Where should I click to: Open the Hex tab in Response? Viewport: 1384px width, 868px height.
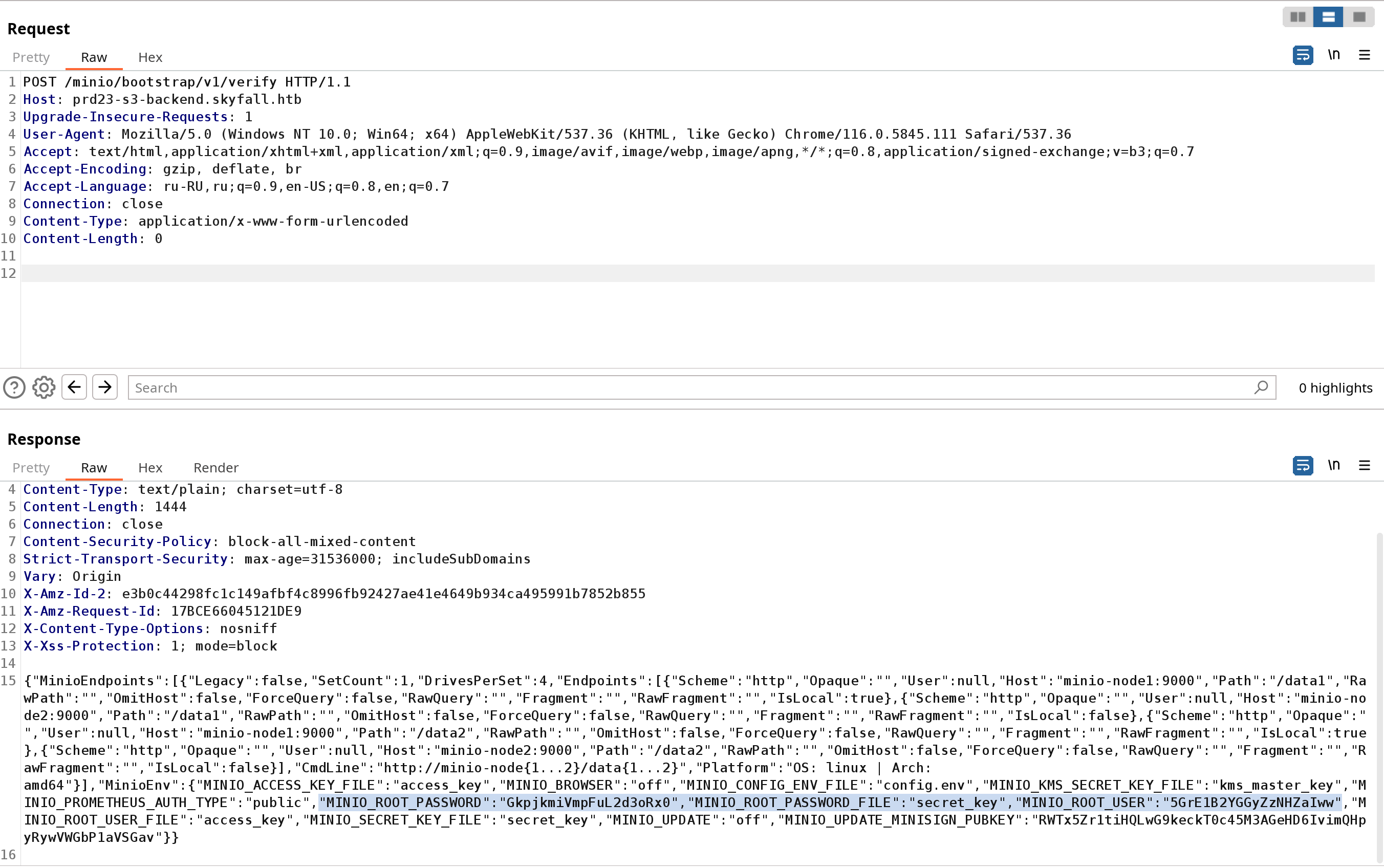click(x=150, y=468)
